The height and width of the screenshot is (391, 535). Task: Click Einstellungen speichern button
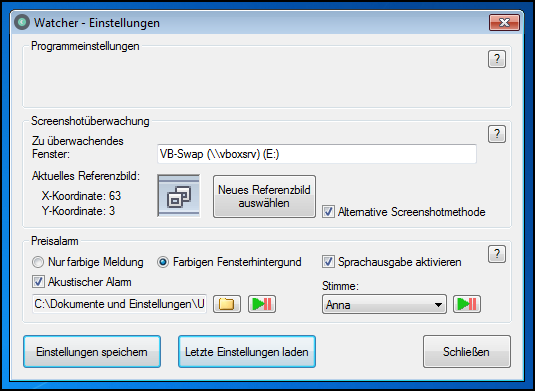tap(92, 352)
